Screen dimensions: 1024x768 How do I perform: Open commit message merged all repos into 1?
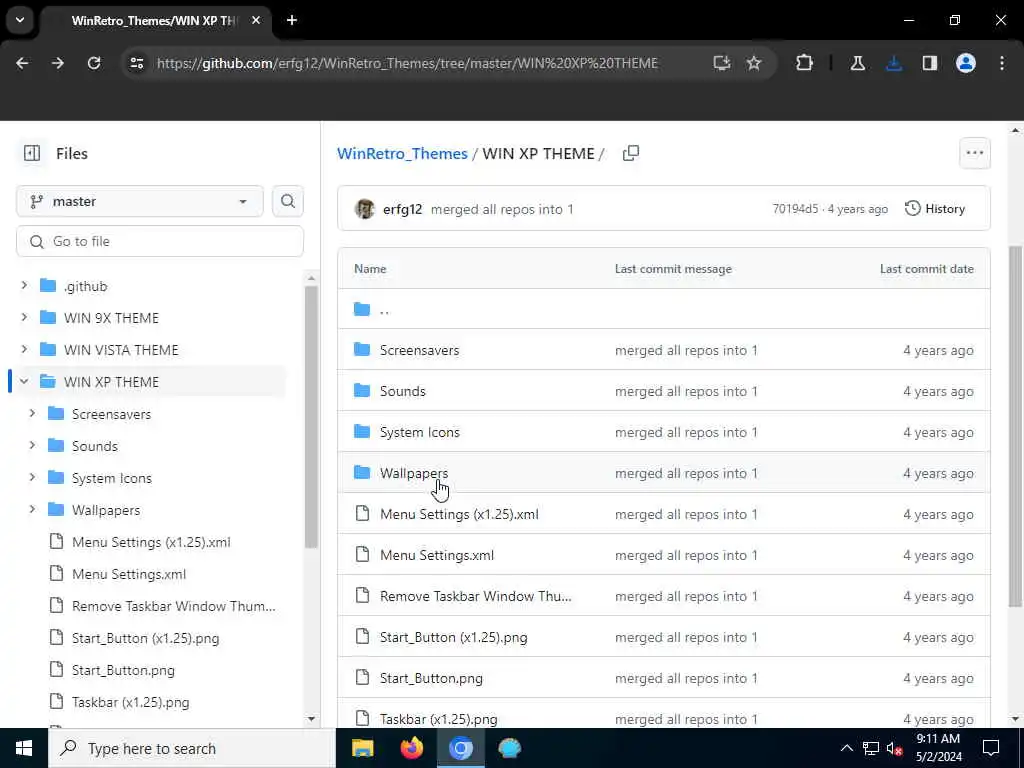pos(502,209)
